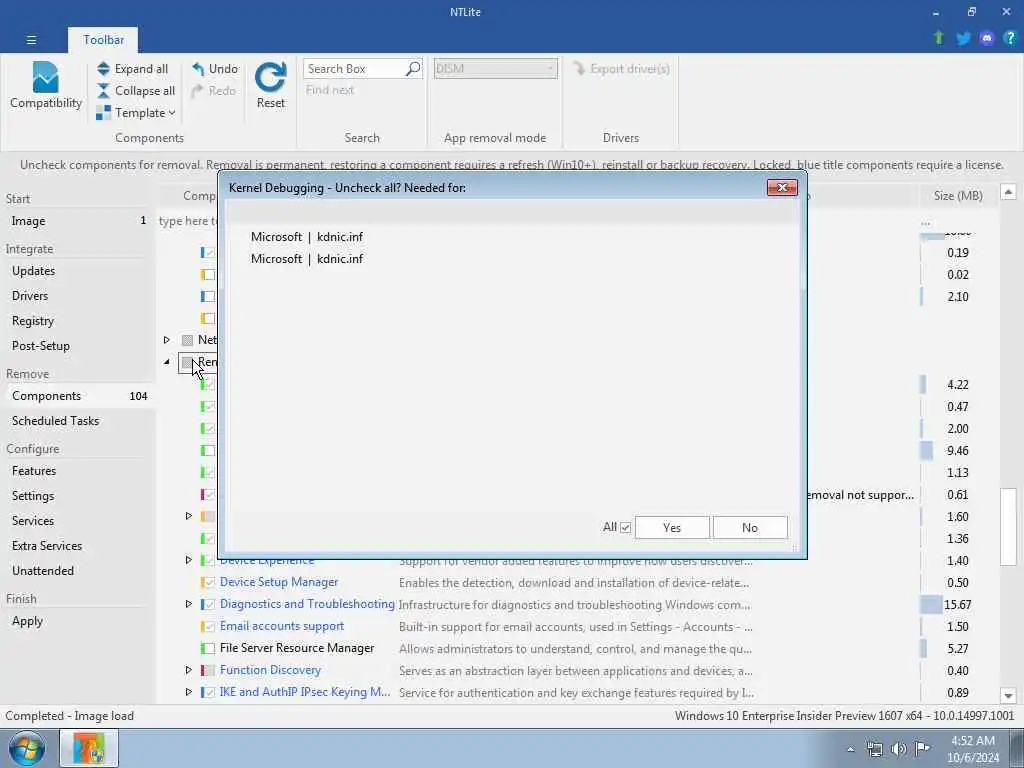The image size is (1024, 768).
Task: Toggle Device Setup Manager checkbox
Action: 209,583
